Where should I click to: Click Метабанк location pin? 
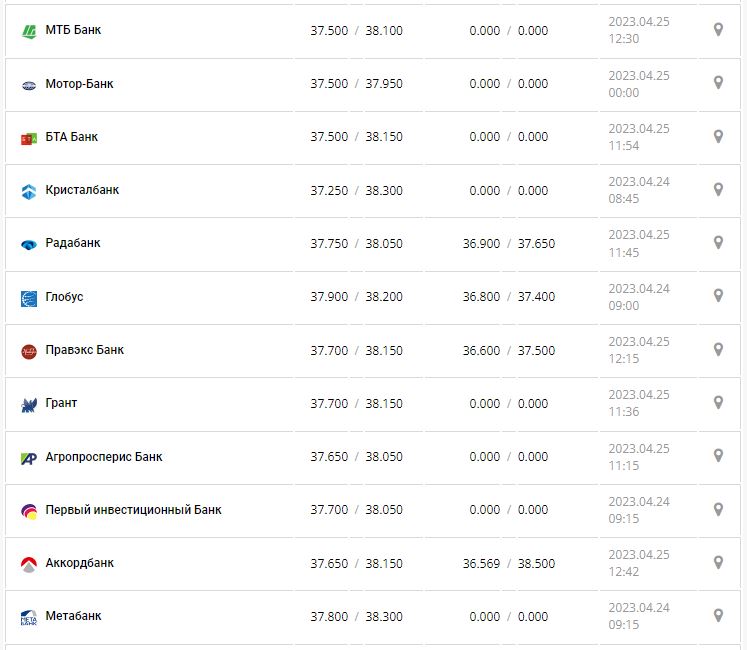[x=718, y=615]
